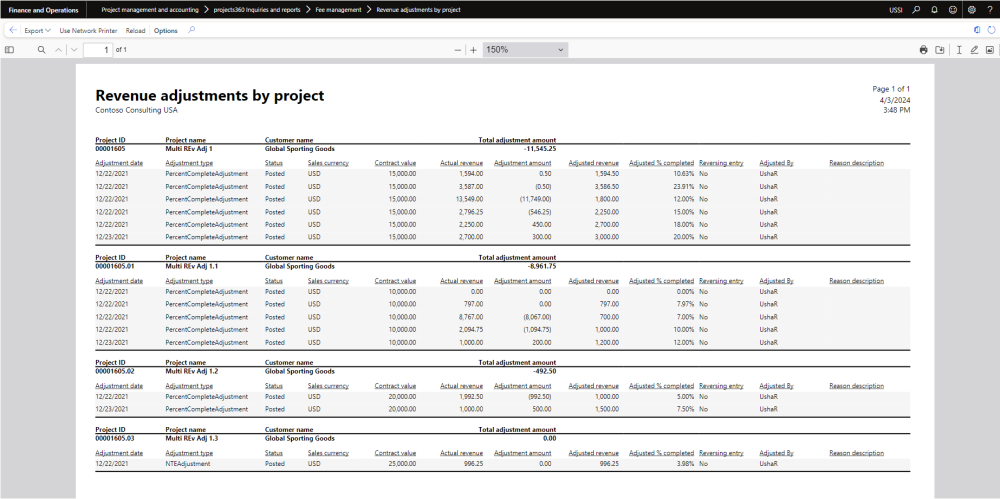Open Fee management breadcrumb
1000x499 pixels.
pos(338,10)
